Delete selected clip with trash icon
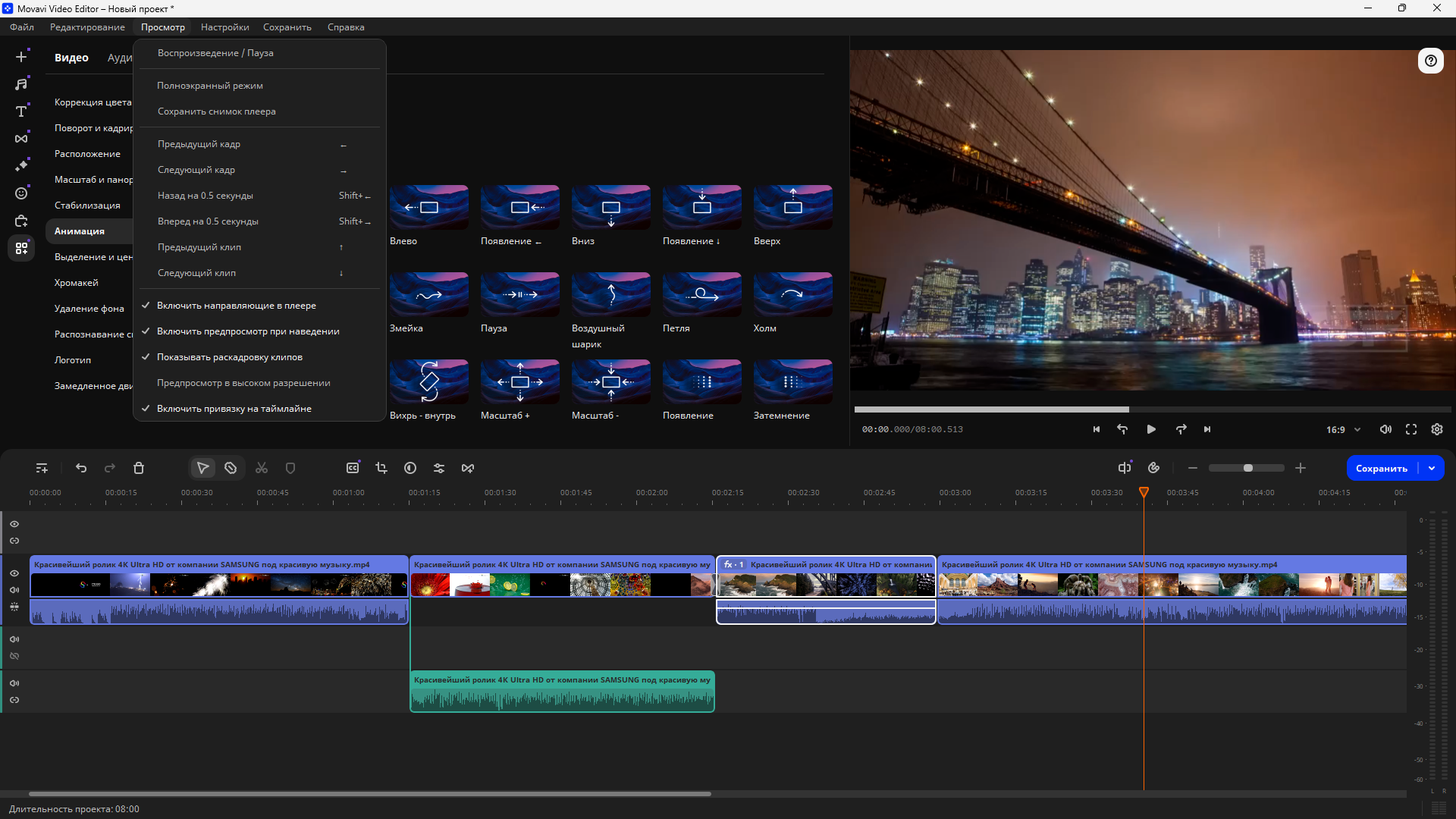Image resolution: width=1456 pixels, height=819 pixels. pyautogui.click(x=139, y=469)
